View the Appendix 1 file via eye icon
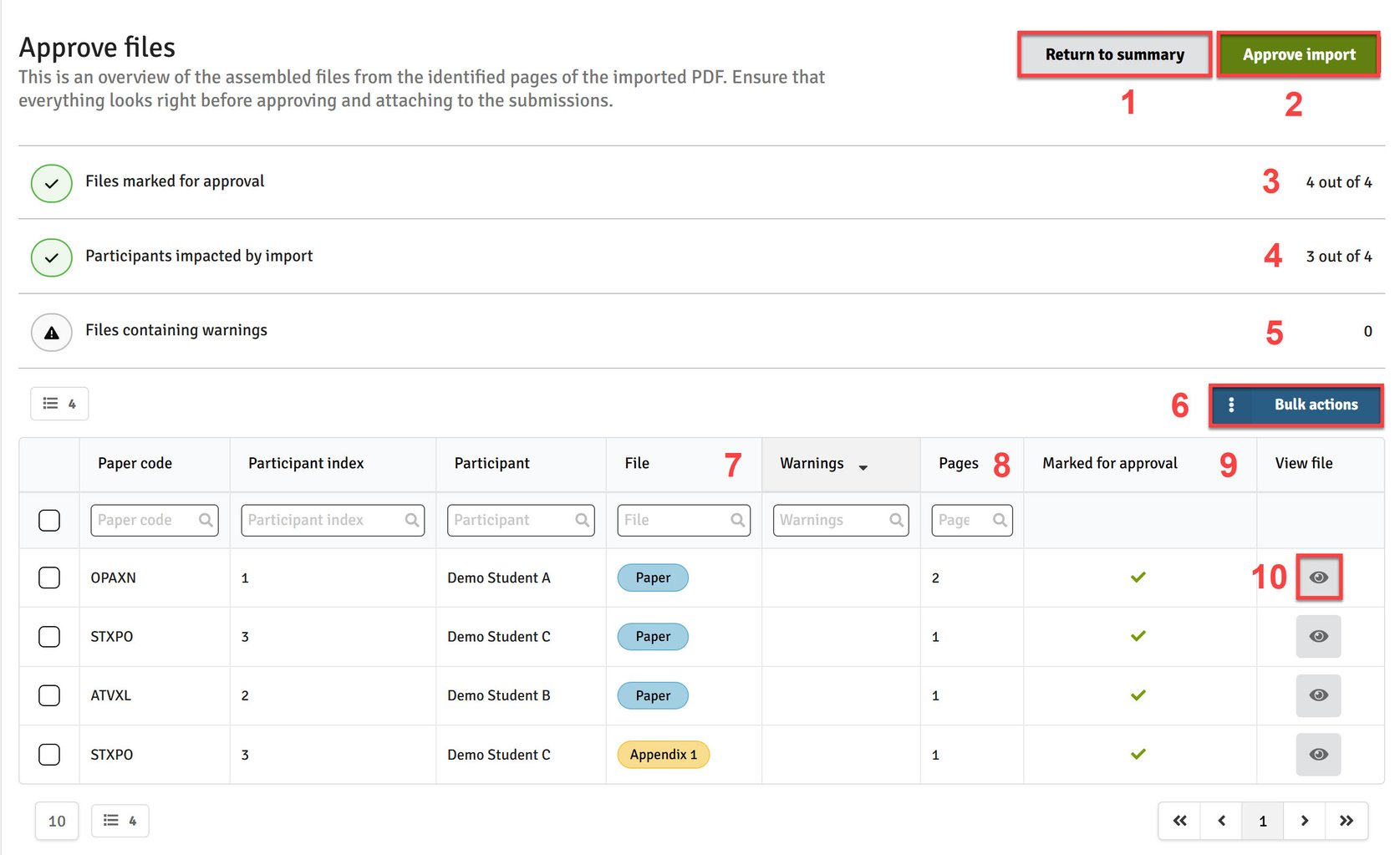The width and height of the screenshot is (1400, 855). (x=1318, y=755)
